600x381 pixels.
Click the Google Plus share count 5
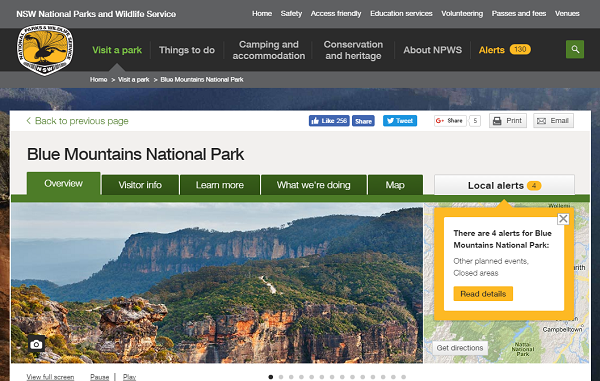click(475, 121)
